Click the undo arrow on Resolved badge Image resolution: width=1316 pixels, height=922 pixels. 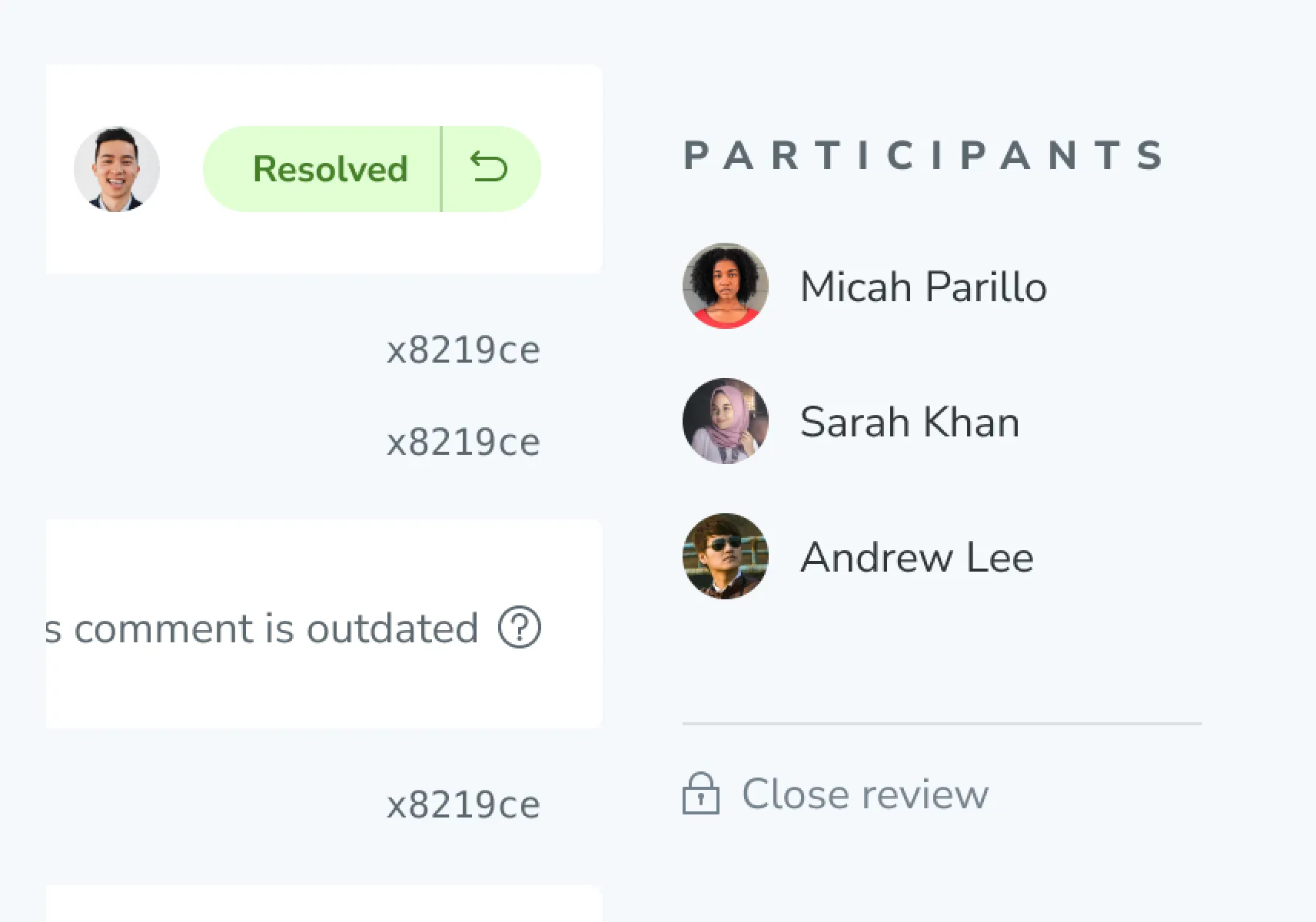pyautogui.click(x=490, y=168)
